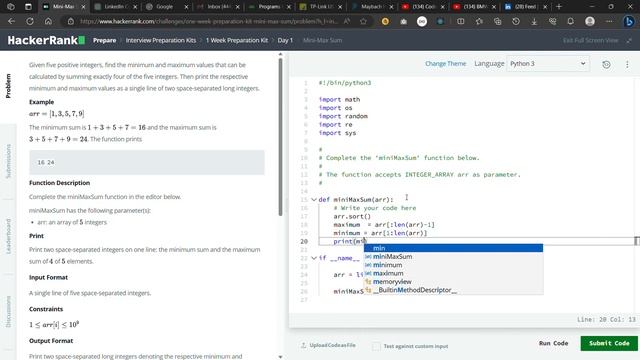The image size is (640, 360).
Task: Select the minimum autocomplete suggestion
Action: (x=453, y=265)
